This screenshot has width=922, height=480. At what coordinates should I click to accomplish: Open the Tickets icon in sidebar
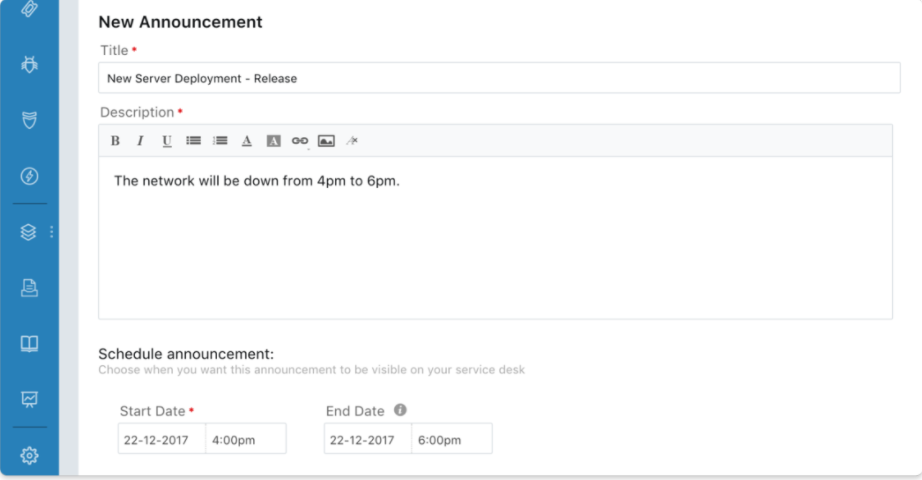tap(29, 9)
